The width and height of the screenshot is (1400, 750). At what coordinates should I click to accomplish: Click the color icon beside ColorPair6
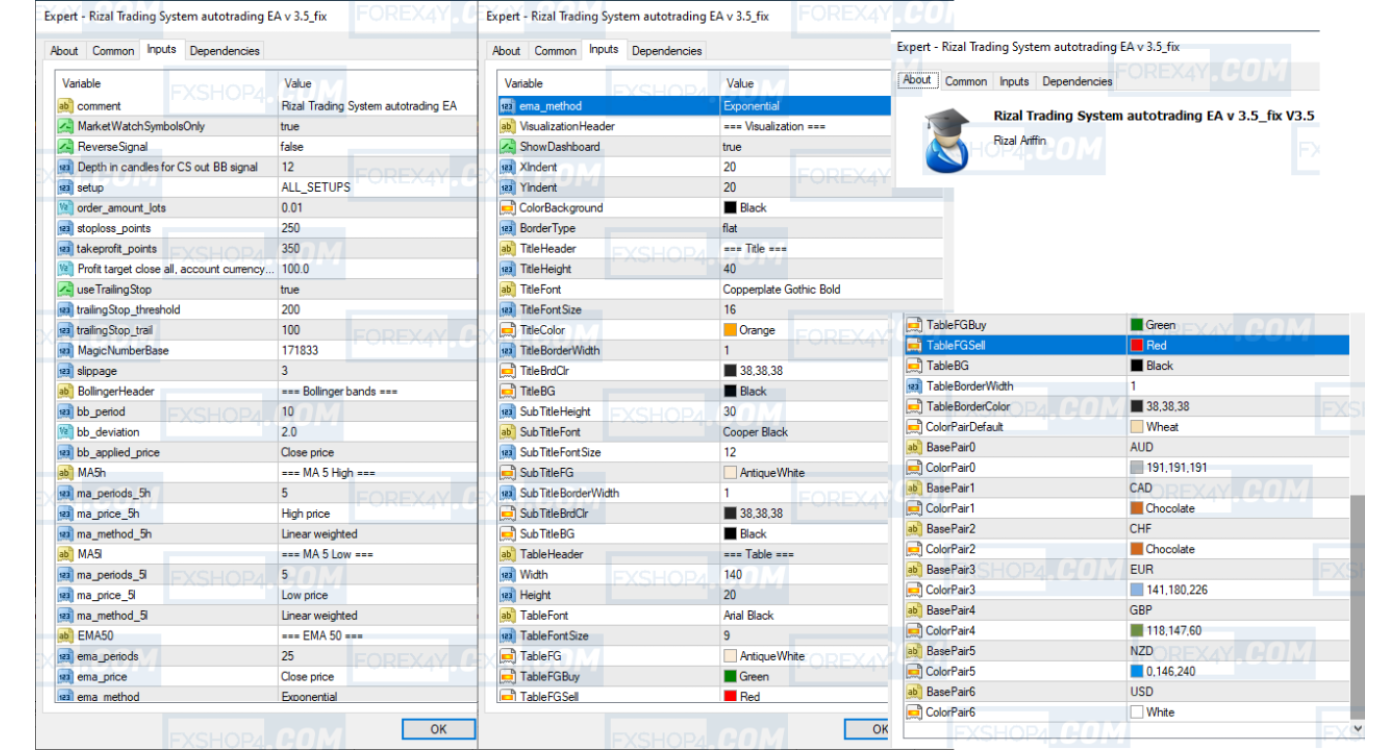(x=913, y=712)
